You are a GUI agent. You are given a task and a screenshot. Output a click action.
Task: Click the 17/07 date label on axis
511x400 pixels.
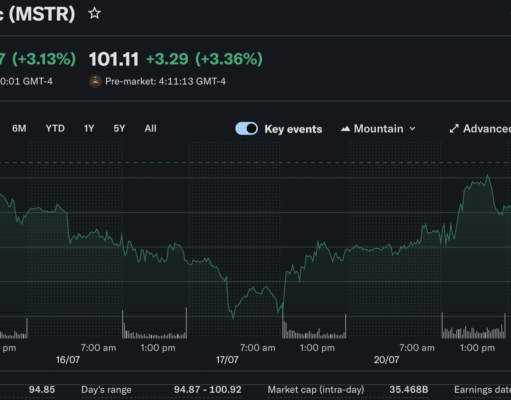coord(227,360)
